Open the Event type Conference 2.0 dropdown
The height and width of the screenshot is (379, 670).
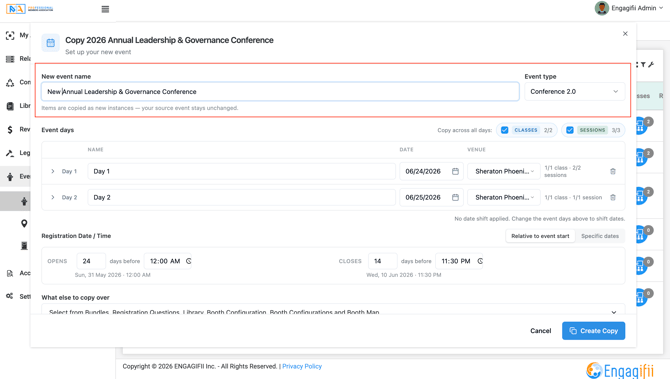(574, 91)
